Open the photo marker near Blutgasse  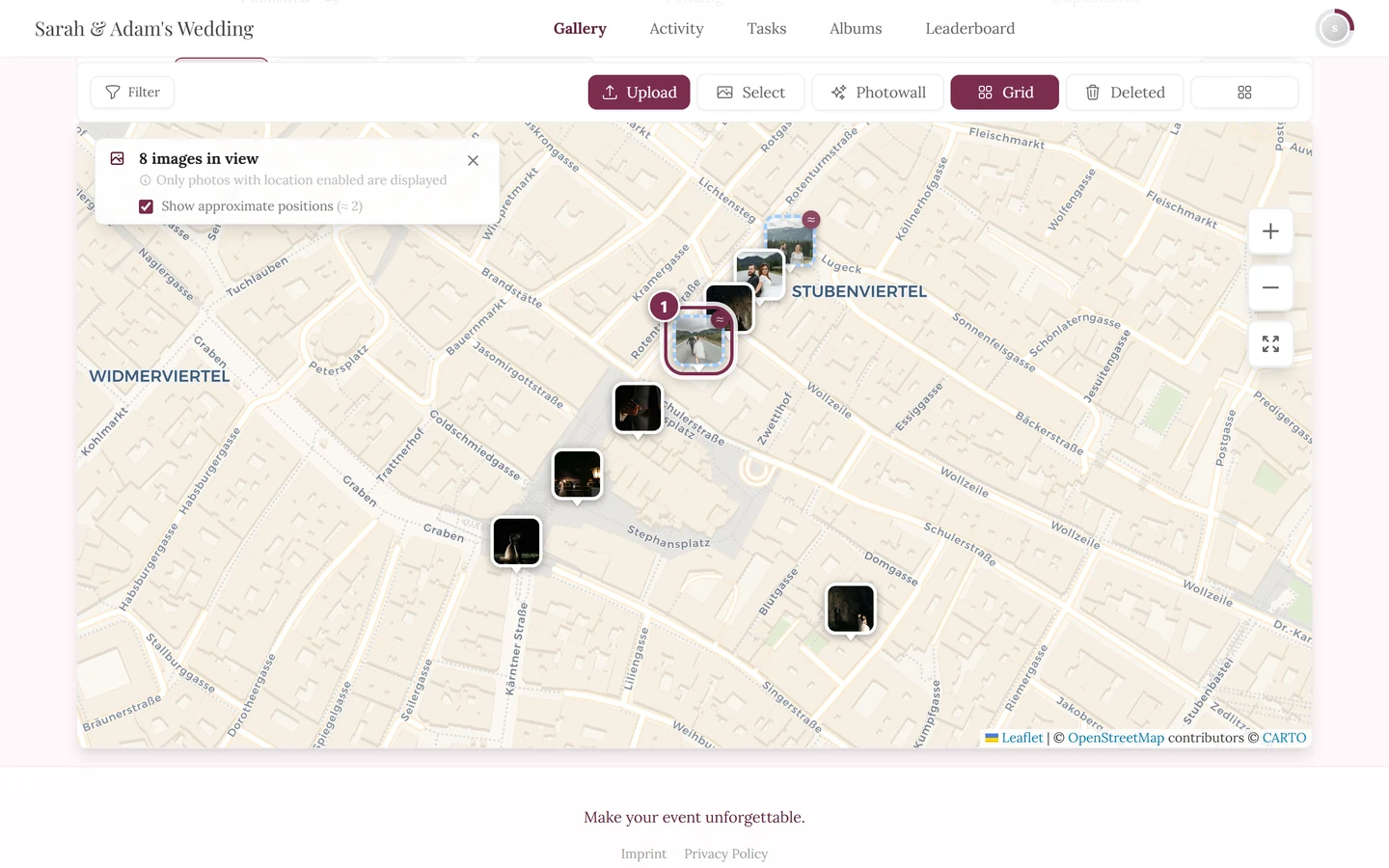851,610
